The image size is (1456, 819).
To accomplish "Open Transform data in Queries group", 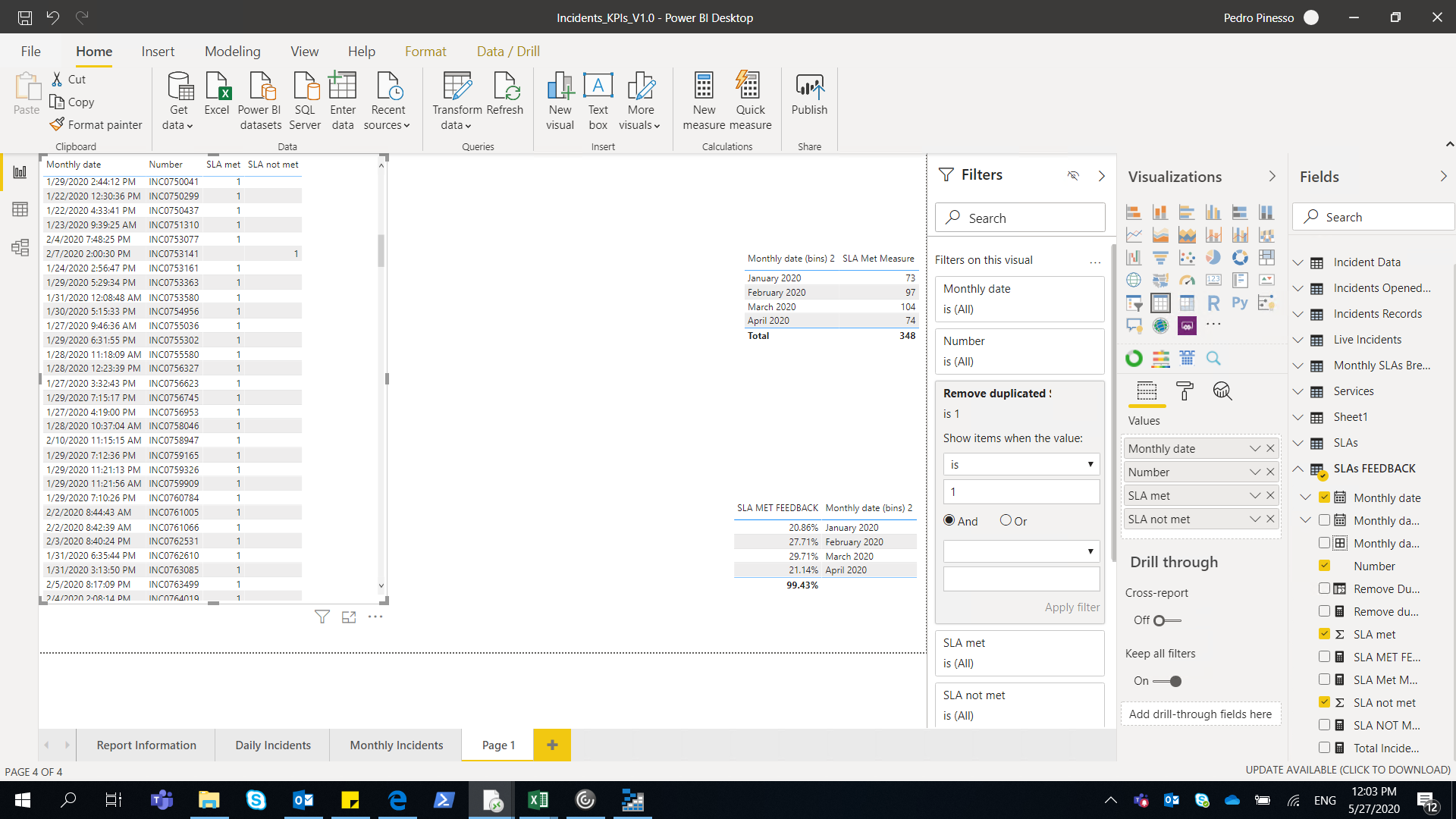I will (457, 101).
